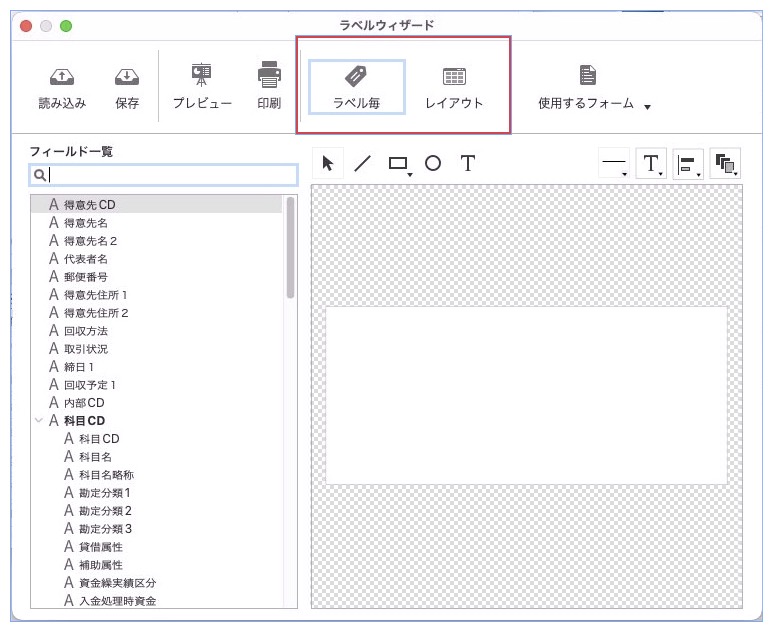The height and width of the screenshot is (628, 771).
Task: Select the arrow pointer tool
Action: [328, 164]
